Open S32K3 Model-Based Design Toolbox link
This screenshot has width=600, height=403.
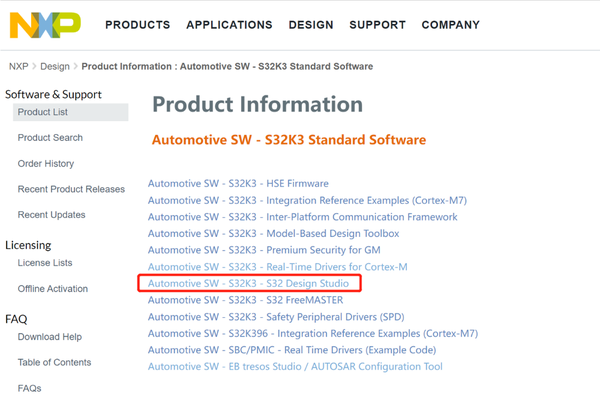[x=273, y=234]
